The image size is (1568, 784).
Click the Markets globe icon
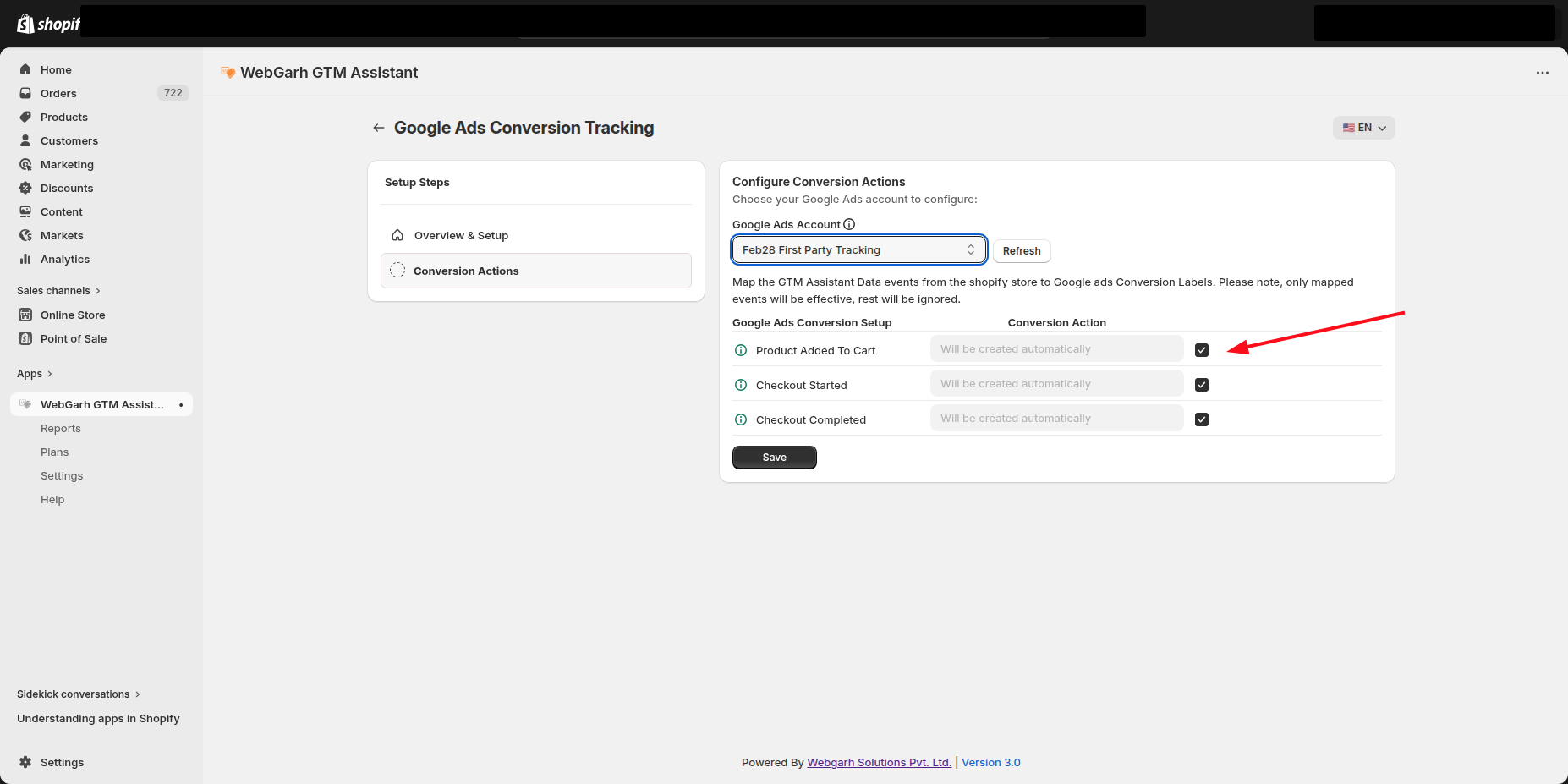pos(25,235)
